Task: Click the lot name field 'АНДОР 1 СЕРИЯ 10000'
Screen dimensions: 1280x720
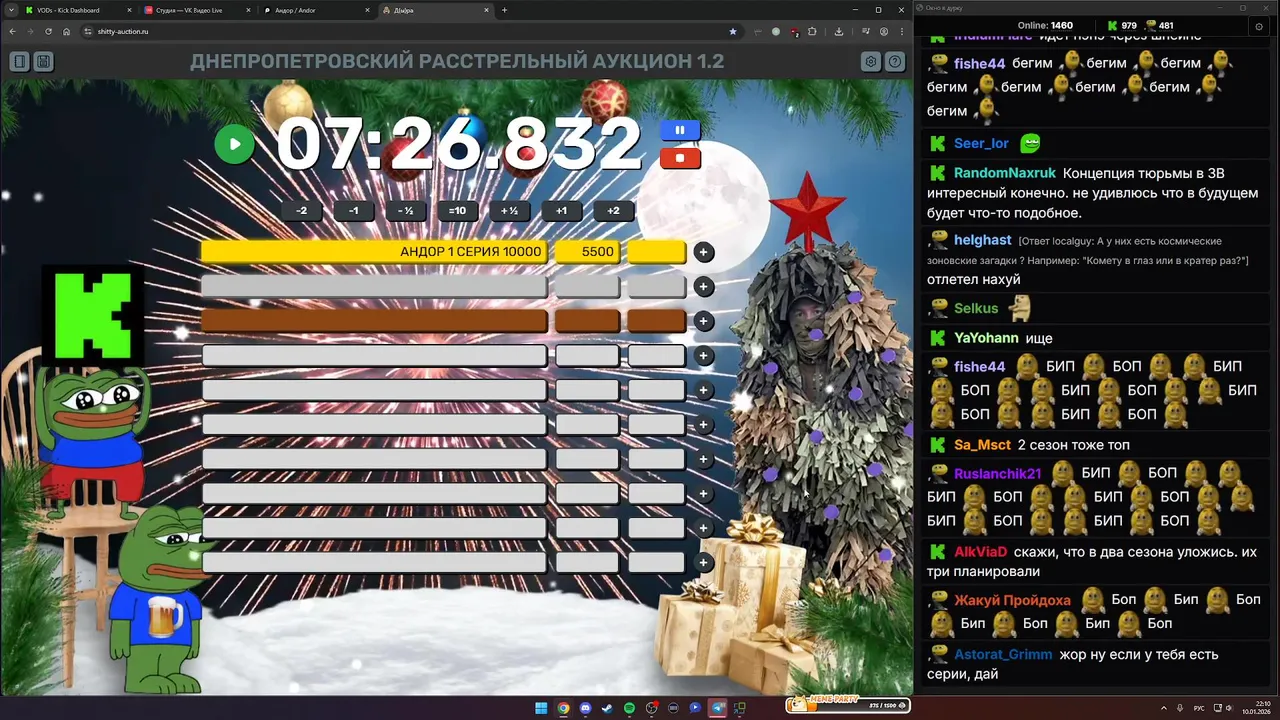Action: [374, 252]
